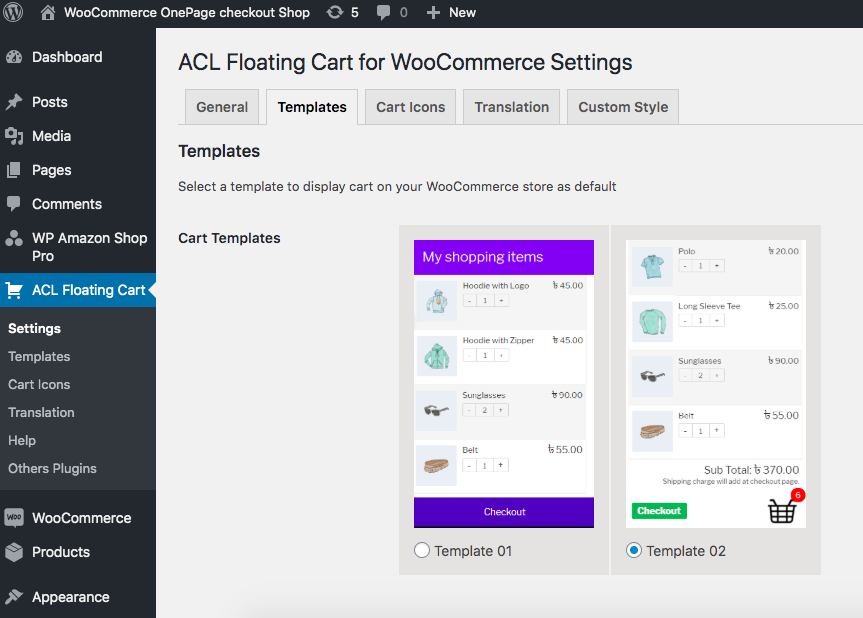Click minus stepper for Polo item
Viewport: 863px width, 618px height.
(x=685, y=266)
